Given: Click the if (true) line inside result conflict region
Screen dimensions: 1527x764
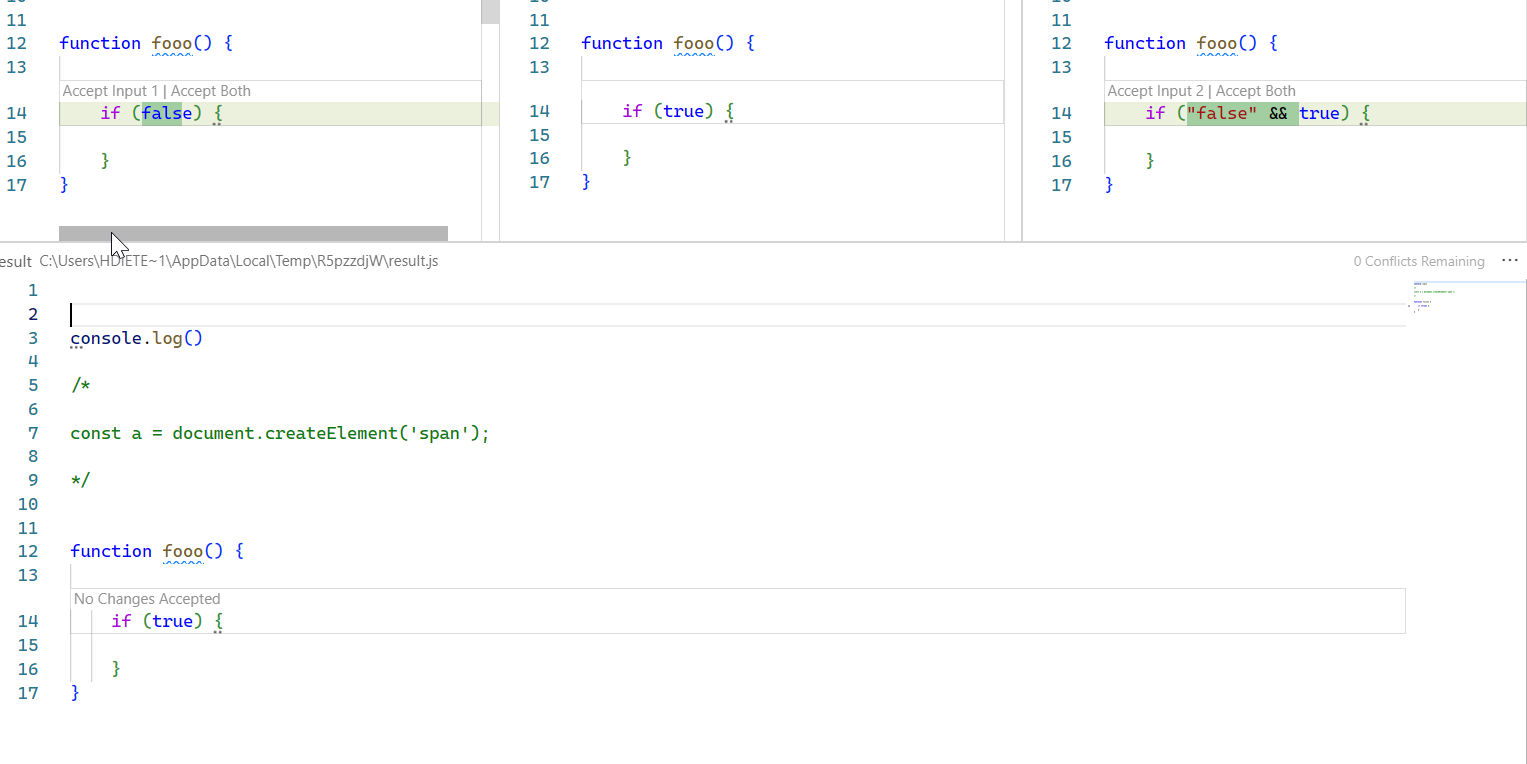Looking at the screenshot, I should [165, 621].
